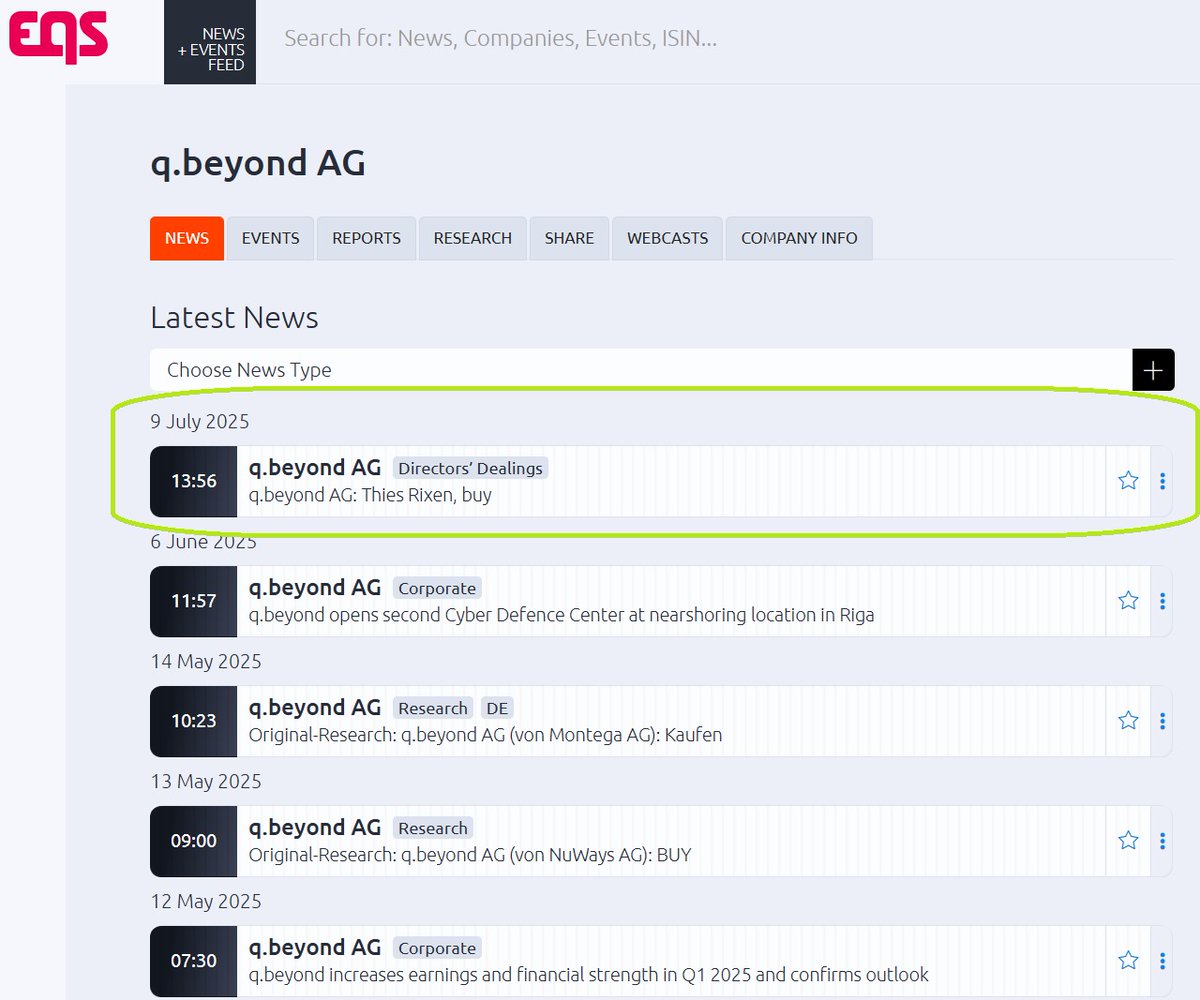Open more options for Q1 2025 earnings item
1200x1000 pixels.
(x=1162, y=961)
